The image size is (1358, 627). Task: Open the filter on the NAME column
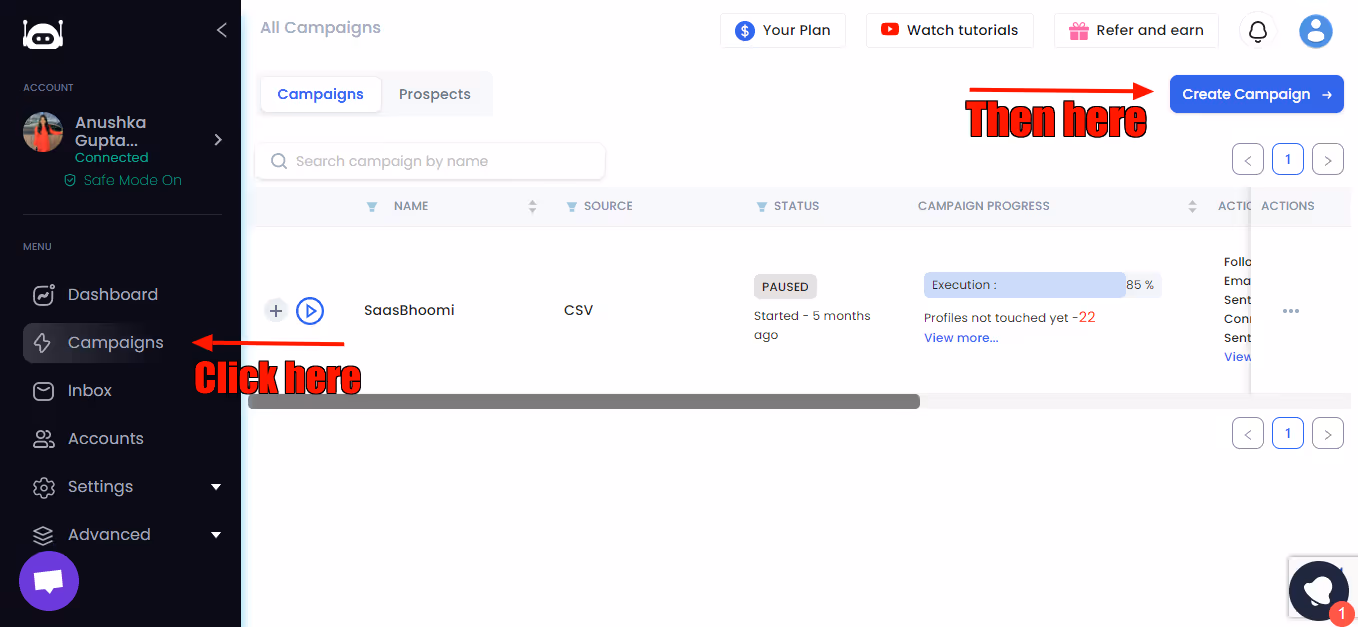(371, 206)
